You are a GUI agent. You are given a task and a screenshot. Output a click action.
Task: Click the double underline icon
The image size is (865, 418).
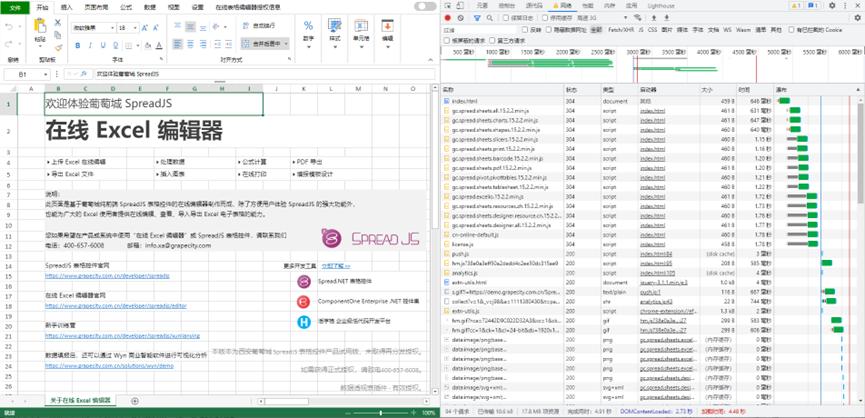[115, 45]
